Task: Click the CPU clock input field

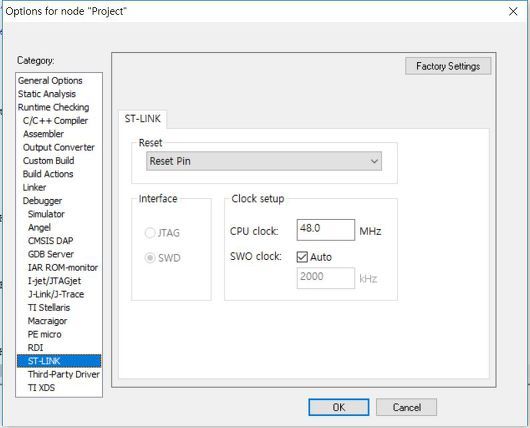Action: [x=326, y=230]
